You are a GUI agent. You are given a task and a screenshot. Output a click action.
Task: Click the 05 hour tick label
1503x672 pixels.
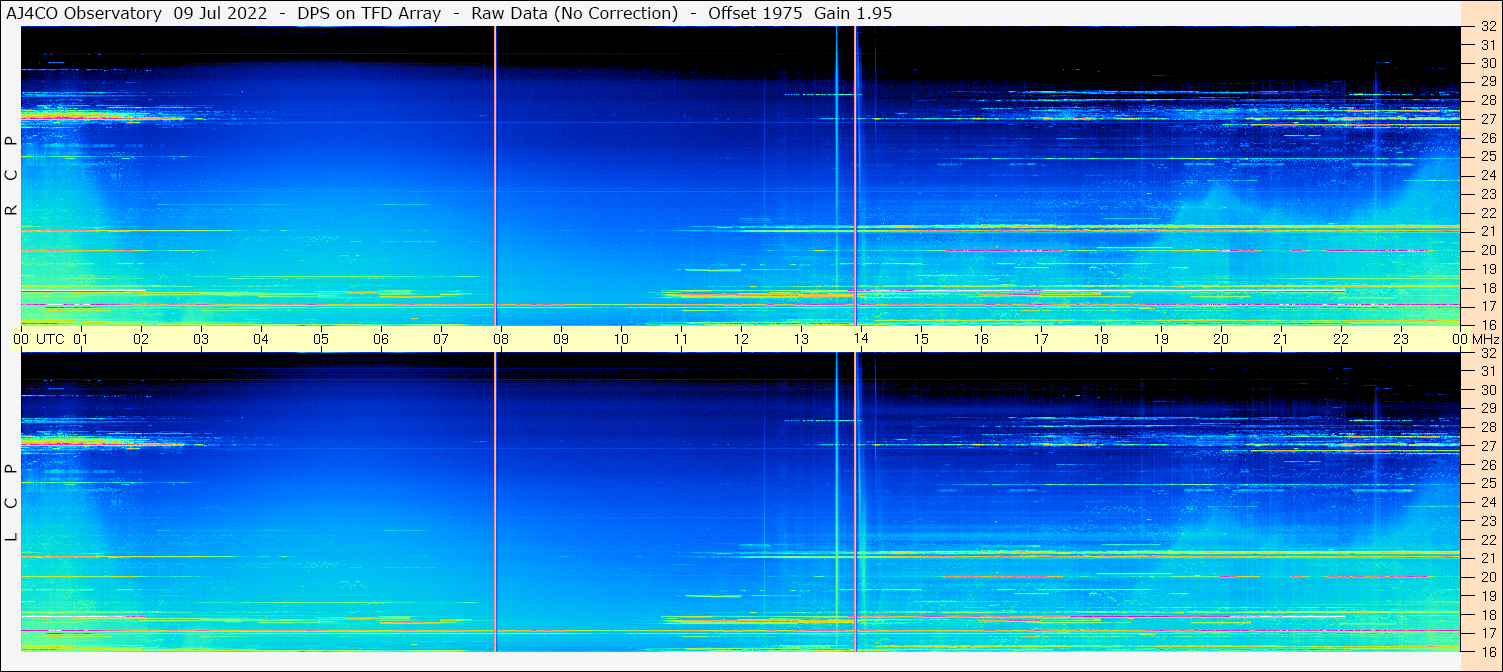pyautogui.click(x=321, y=339)
